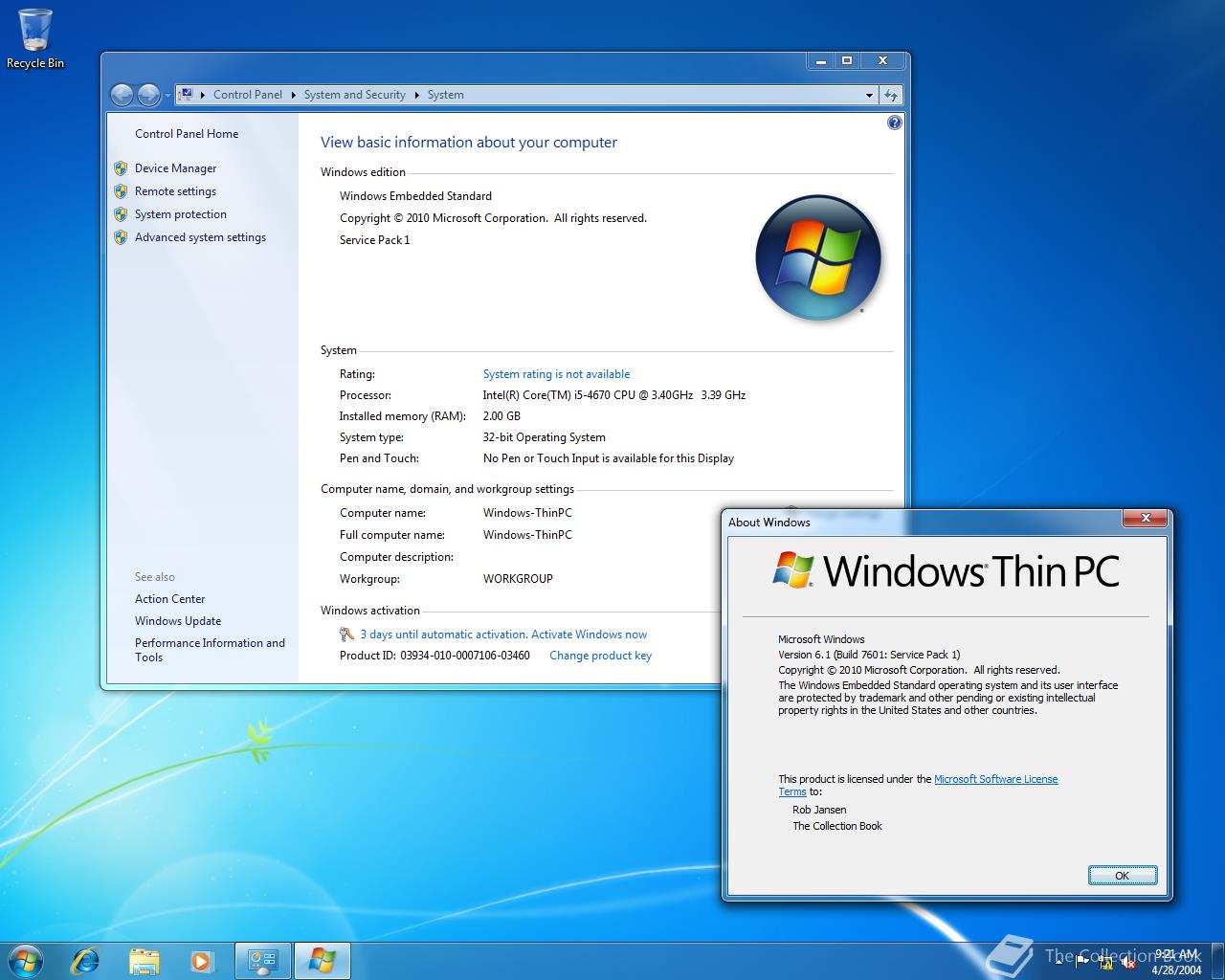
Task: Click the 2.00 GB RAM value
Action: (501, 416)
